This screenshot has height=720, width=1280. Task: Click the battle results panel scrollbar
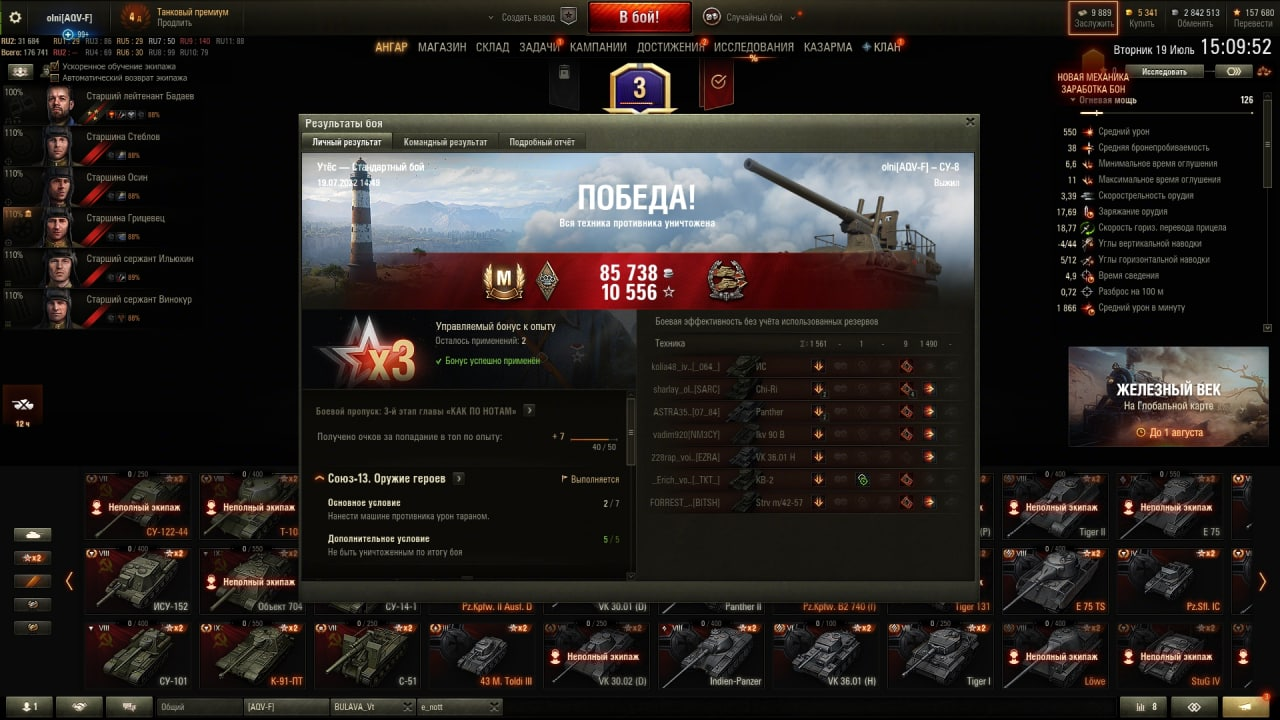pyautogui.click(x=631, y=432)
